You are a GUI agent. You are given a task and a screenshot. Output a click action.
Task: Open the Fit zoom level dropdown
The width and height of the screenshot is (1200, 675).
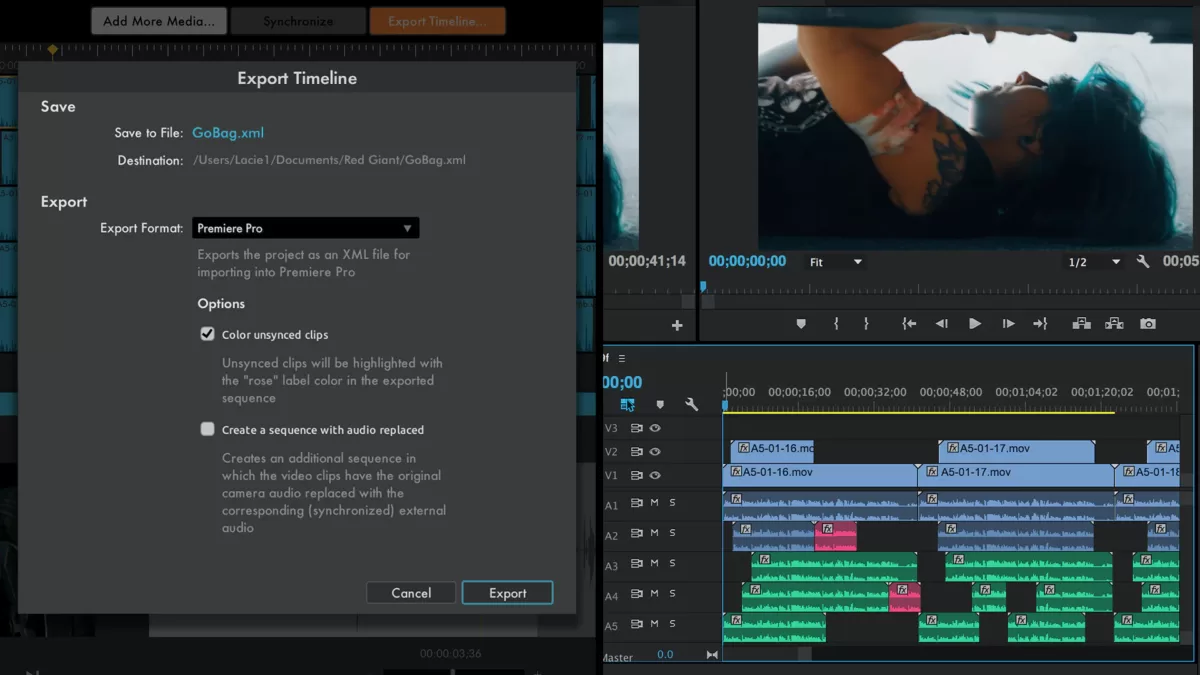point(835,262)
